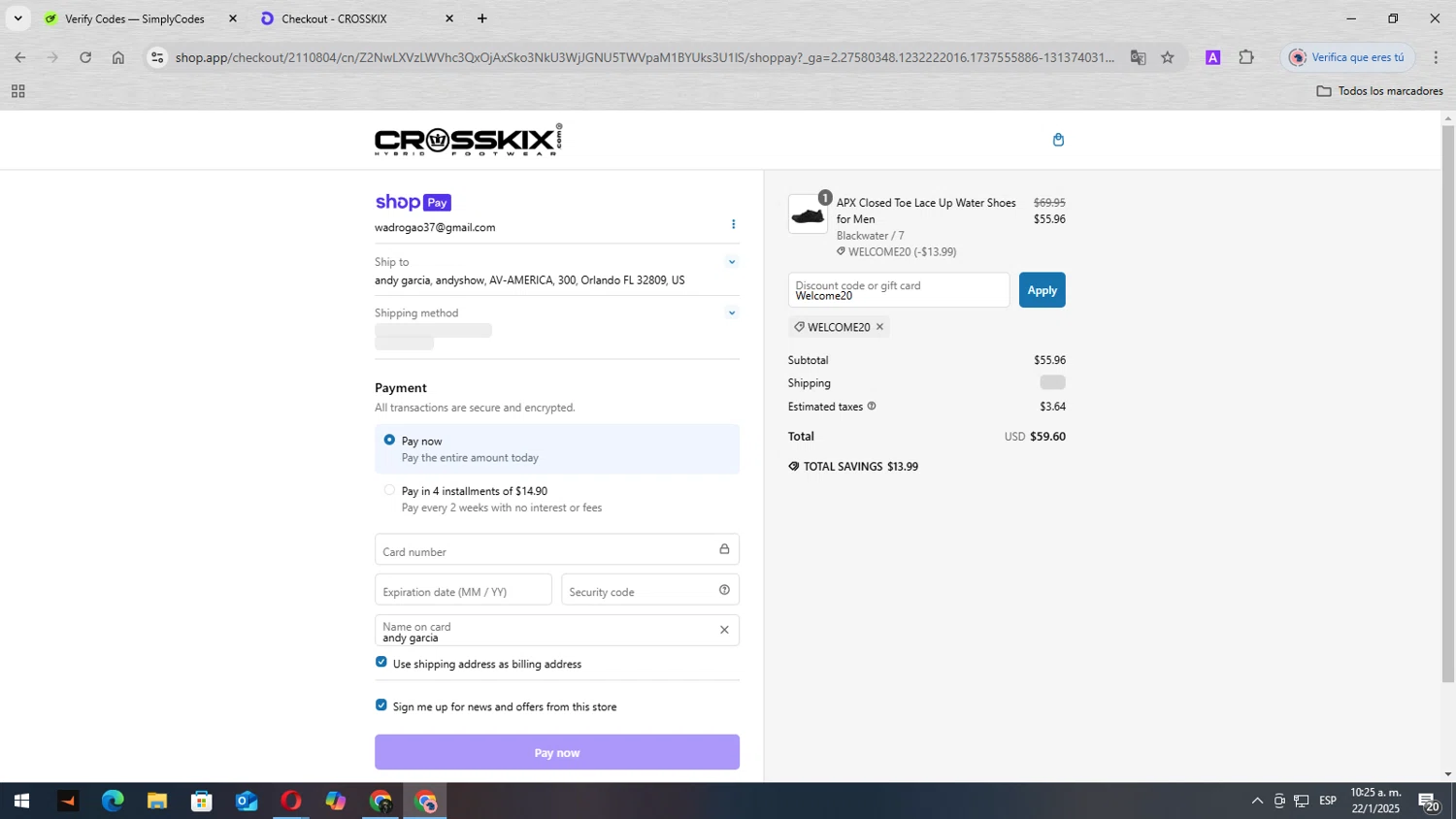Viewport: 1456px width, 819px height.
Task: Clear the Name on card field
Action: click(724, 630)
